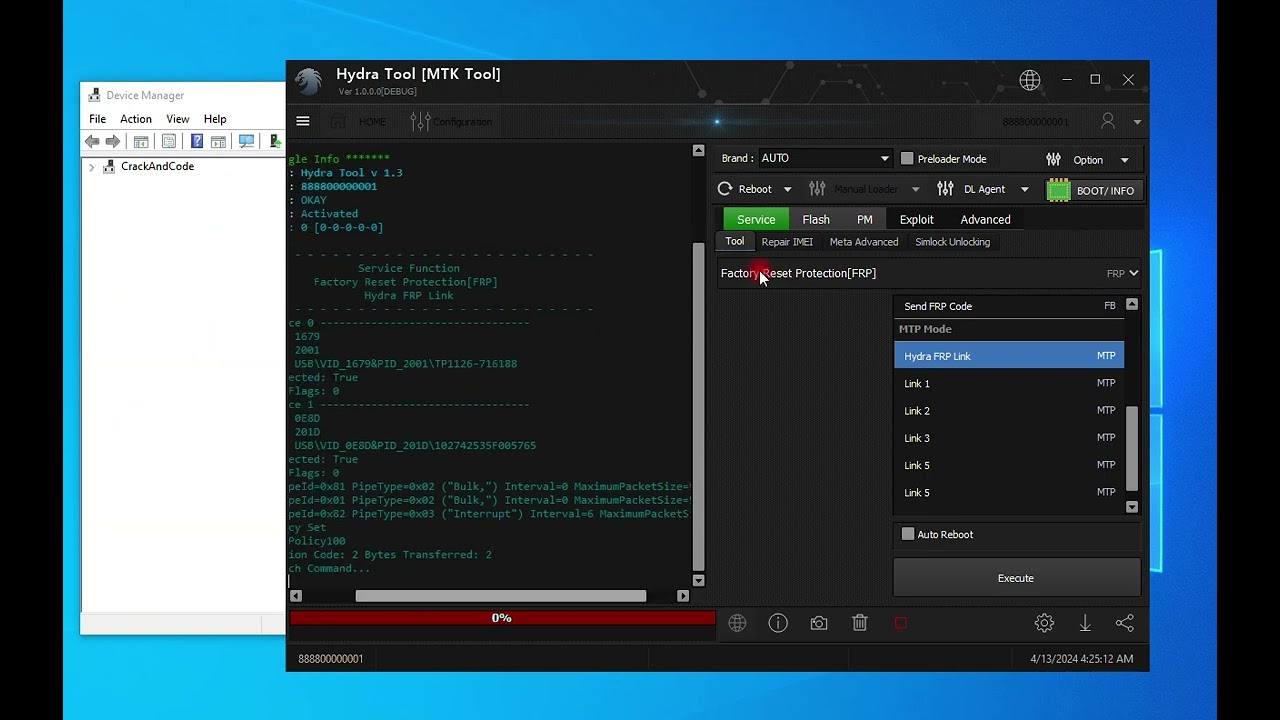Open the Repair IMEI sub-tab
The image size is (1280, 720).
click(x=787, y=242)
